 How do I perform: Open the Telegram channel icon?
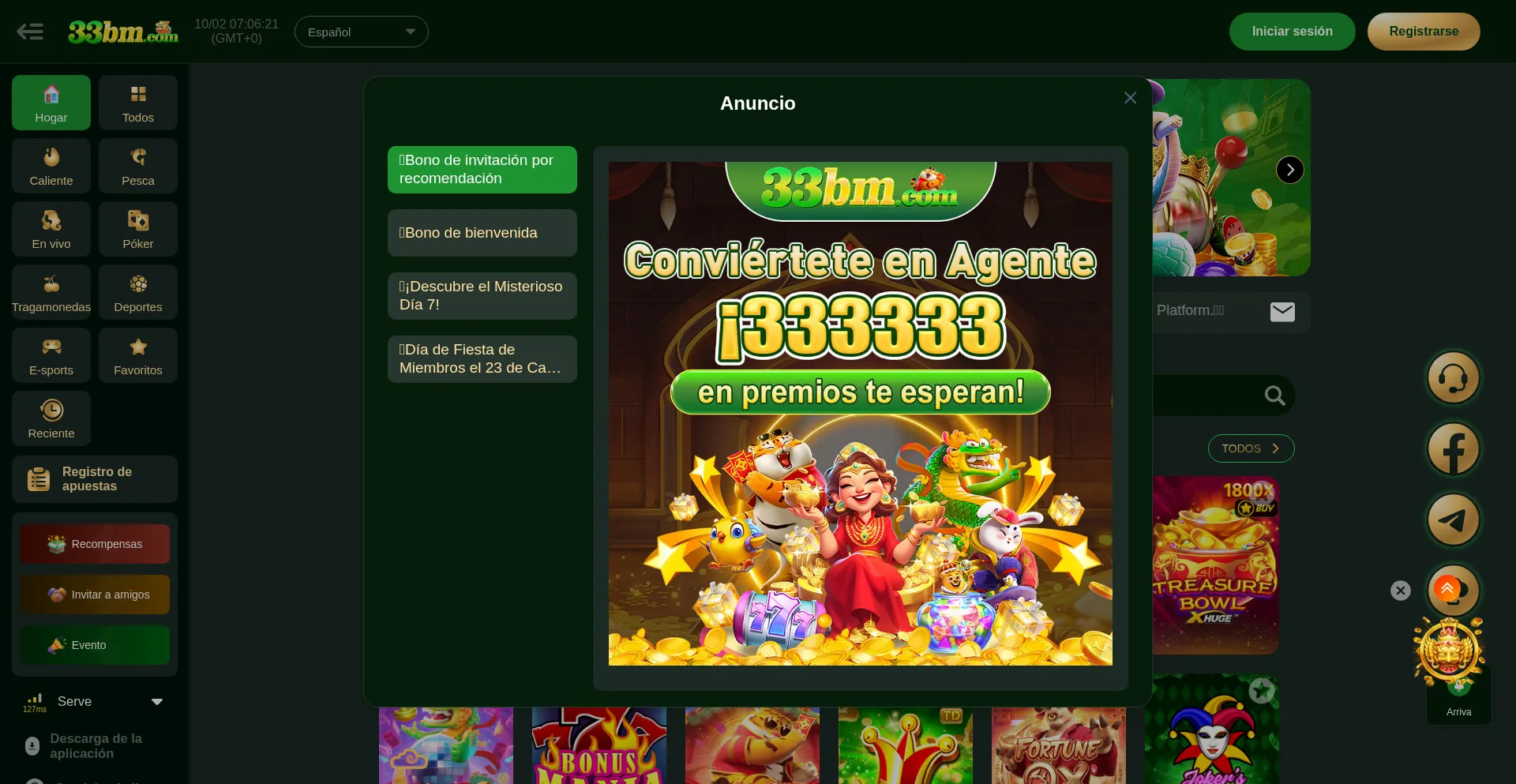click(x=1453, y=520)
